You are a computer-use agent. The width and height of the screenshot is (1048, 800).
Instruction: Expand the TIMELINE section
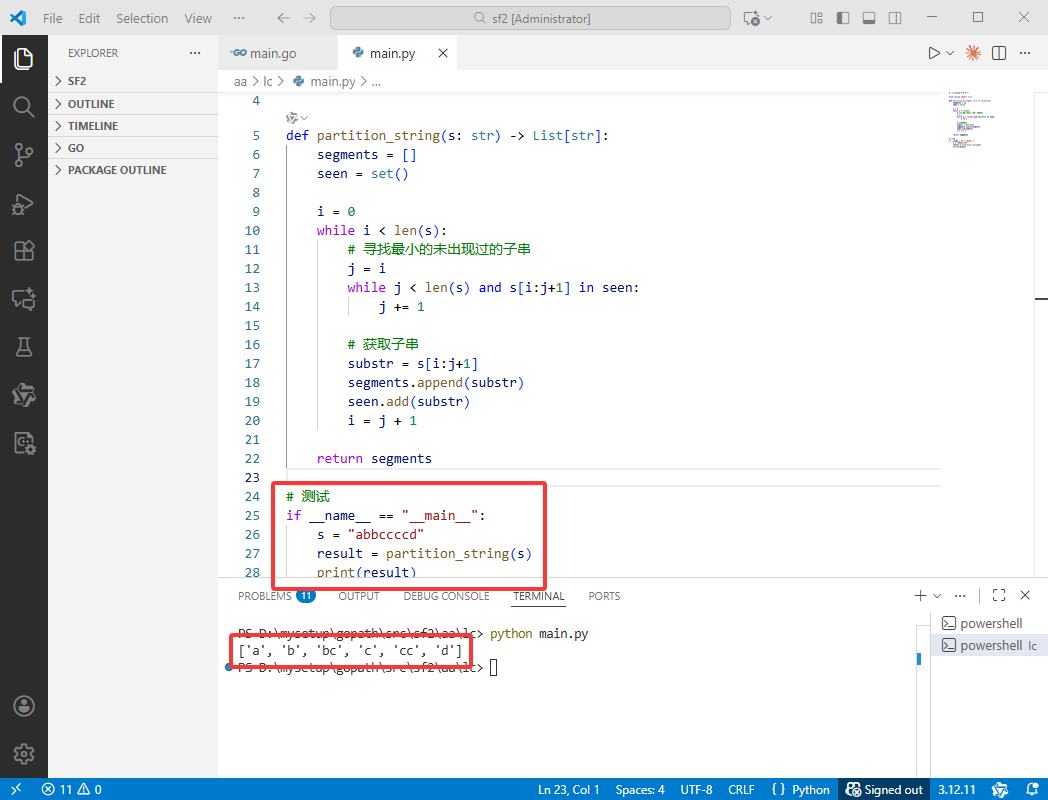133,126
